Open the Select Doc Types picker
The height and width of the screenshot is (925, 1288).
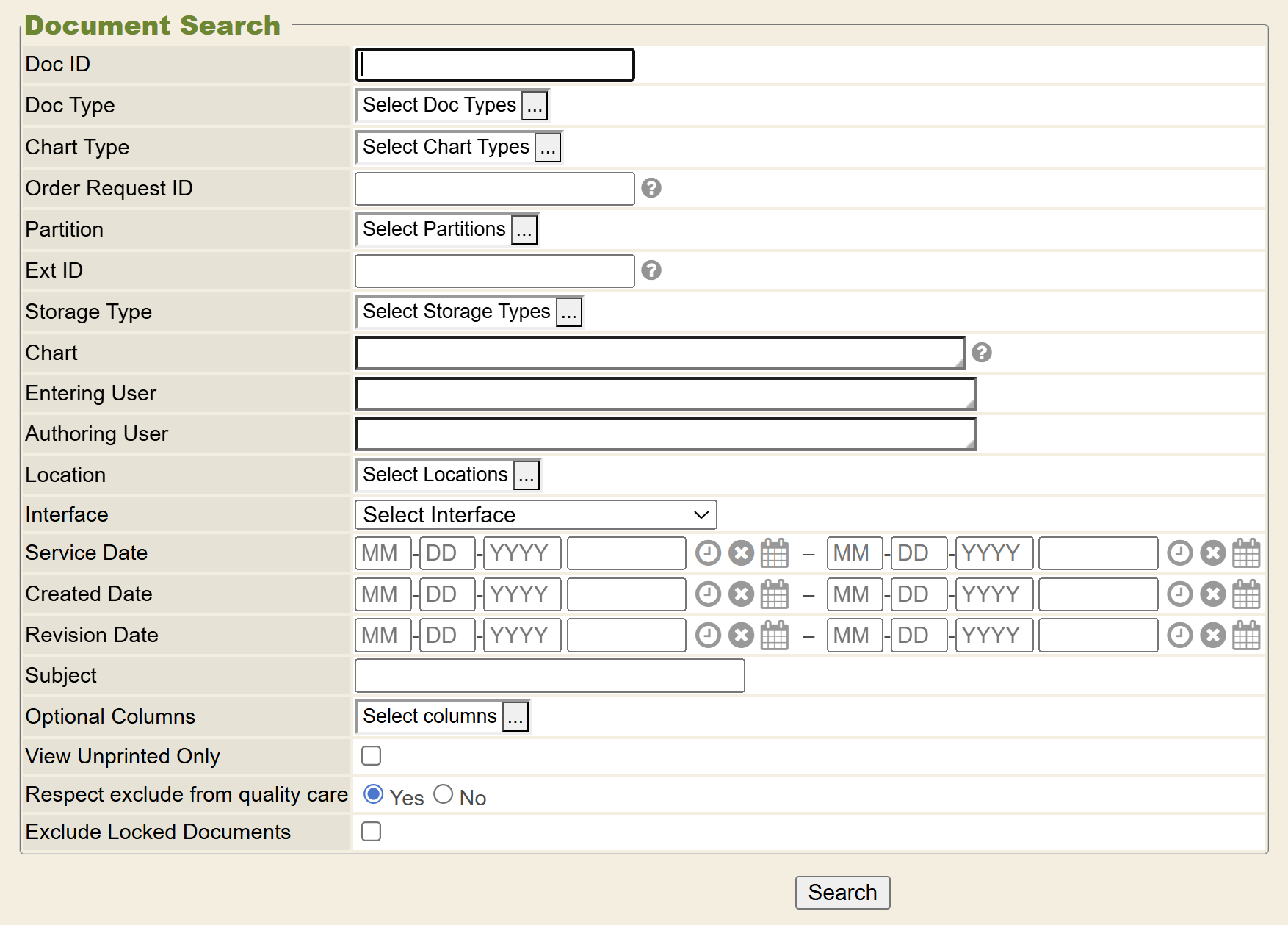tap(535, 106)
